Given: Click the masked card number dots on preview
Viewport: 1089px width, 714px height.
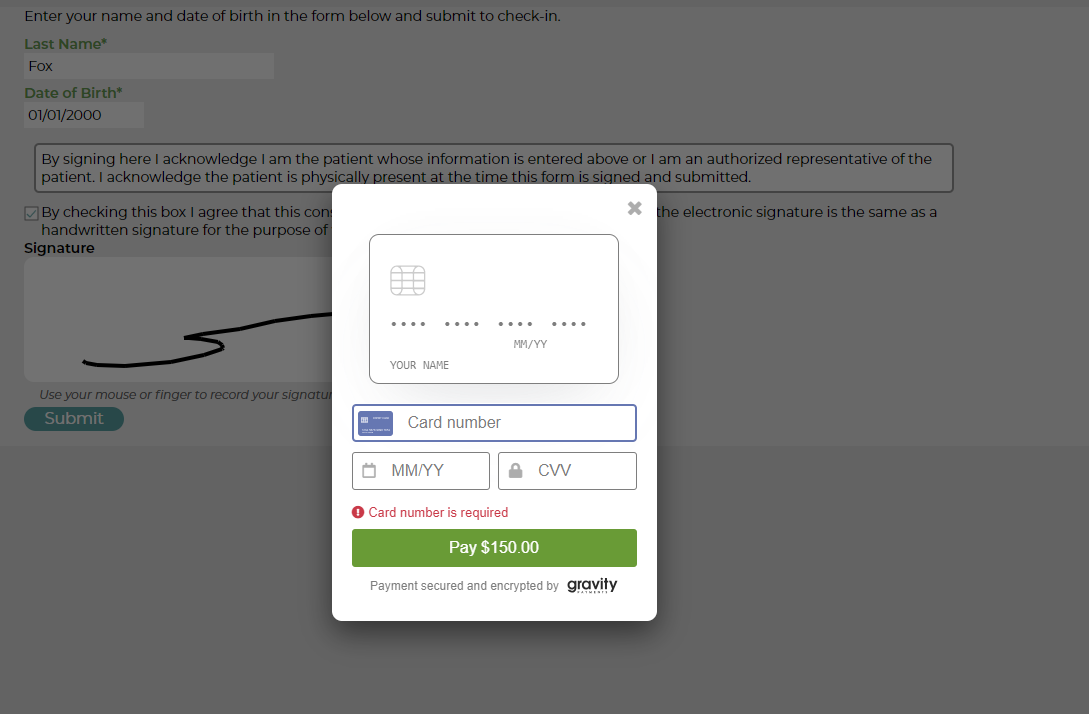Looking at the screenshot, I should 489,324.
